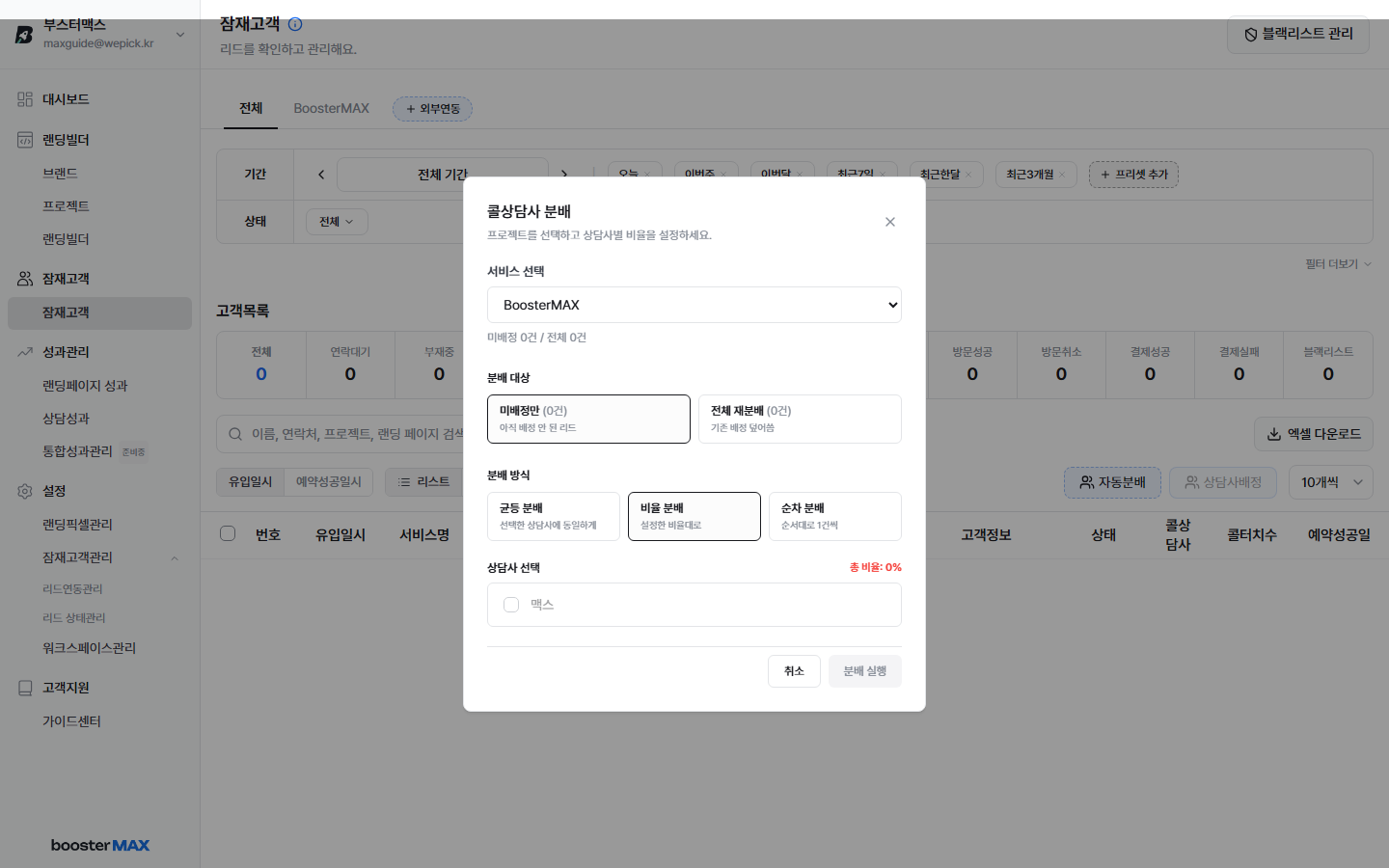Check the 맥스 상담사 checkbox
Viewport: 1389px width, 868px height.
(x=511, y=605)
